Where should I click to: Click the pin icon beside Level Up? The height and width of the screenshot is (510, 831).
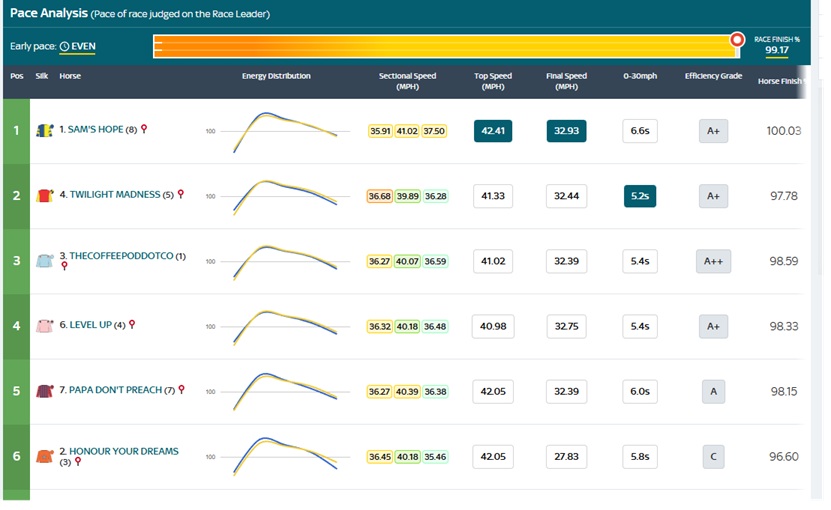[x=132, y=325]
